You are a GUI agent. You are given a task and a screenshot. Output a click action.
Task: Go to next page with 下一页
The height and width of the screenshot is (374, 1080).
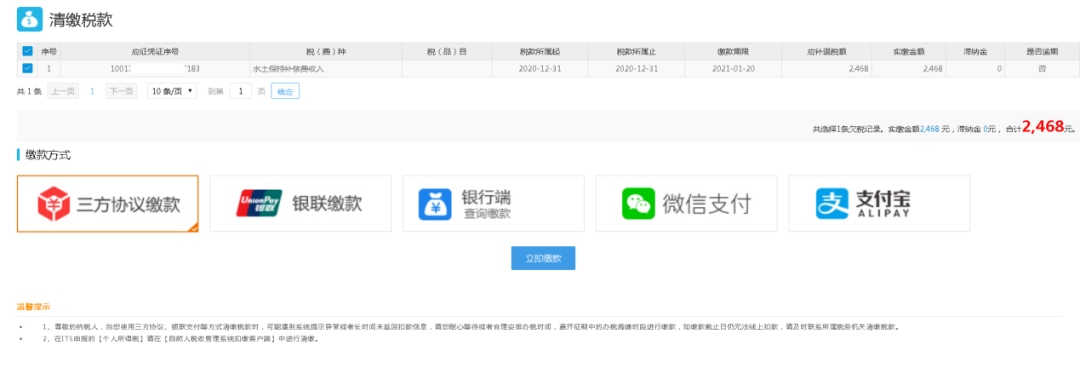click(x=121, y=91)
